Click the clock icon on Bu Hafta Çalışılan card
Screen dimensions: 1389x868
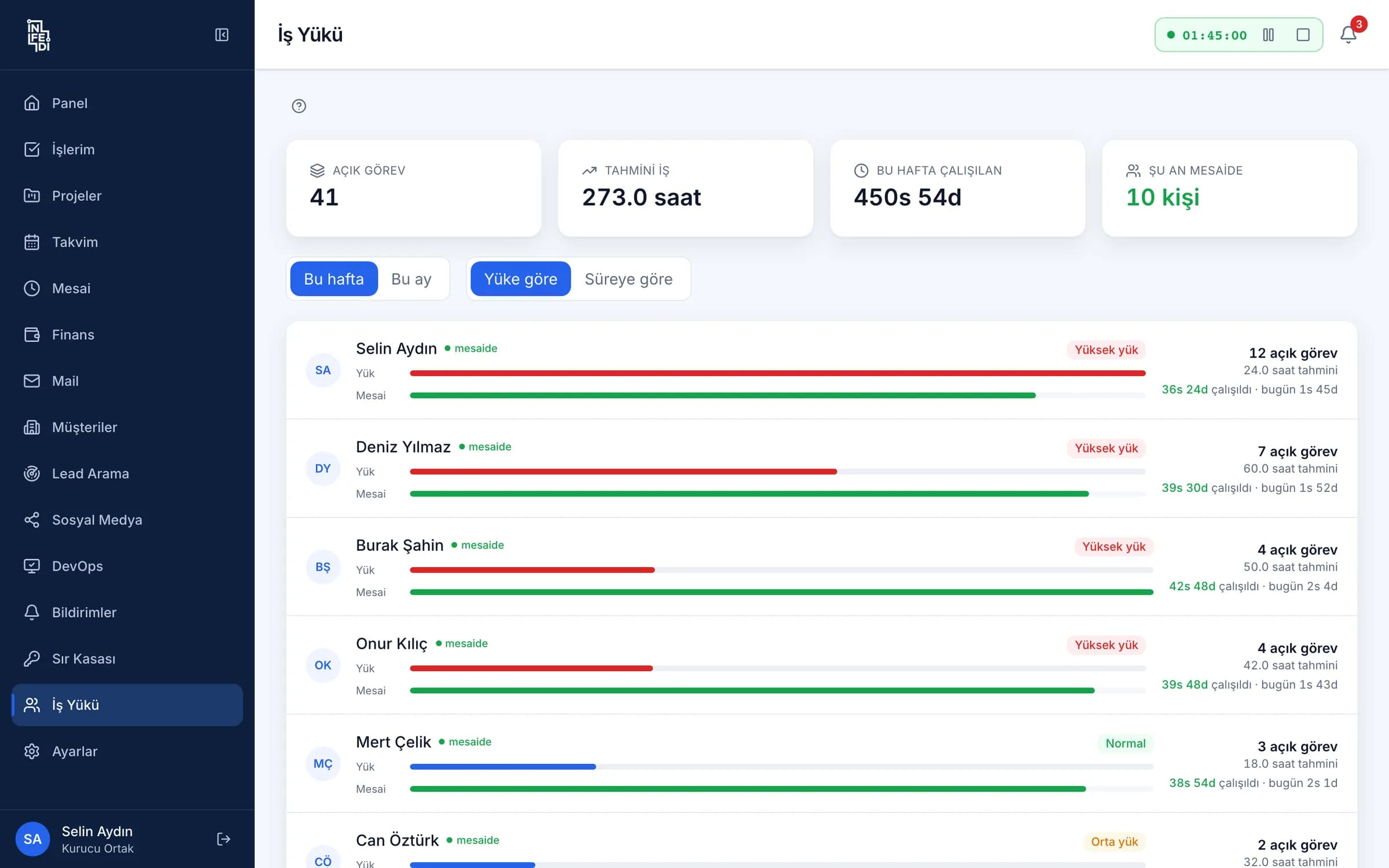(x=861, y=170)
